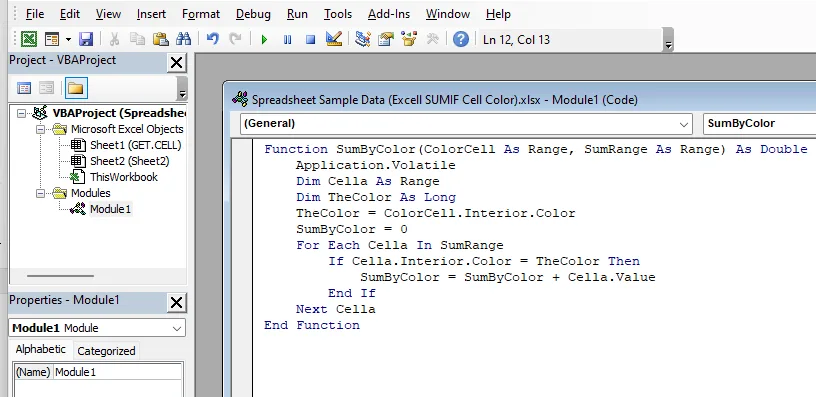816x397 pixels.
Task: Open the Insert menu
Action: [151, 14]
